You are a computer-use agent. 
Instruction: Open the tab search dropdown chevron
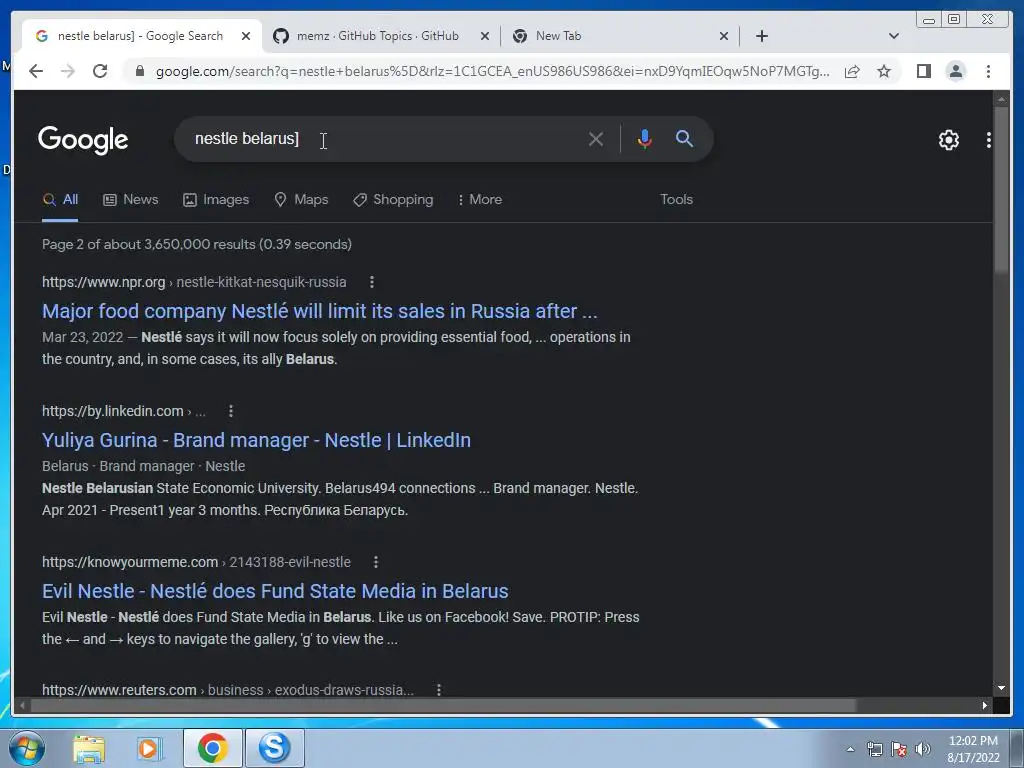(x=894, y=36)
